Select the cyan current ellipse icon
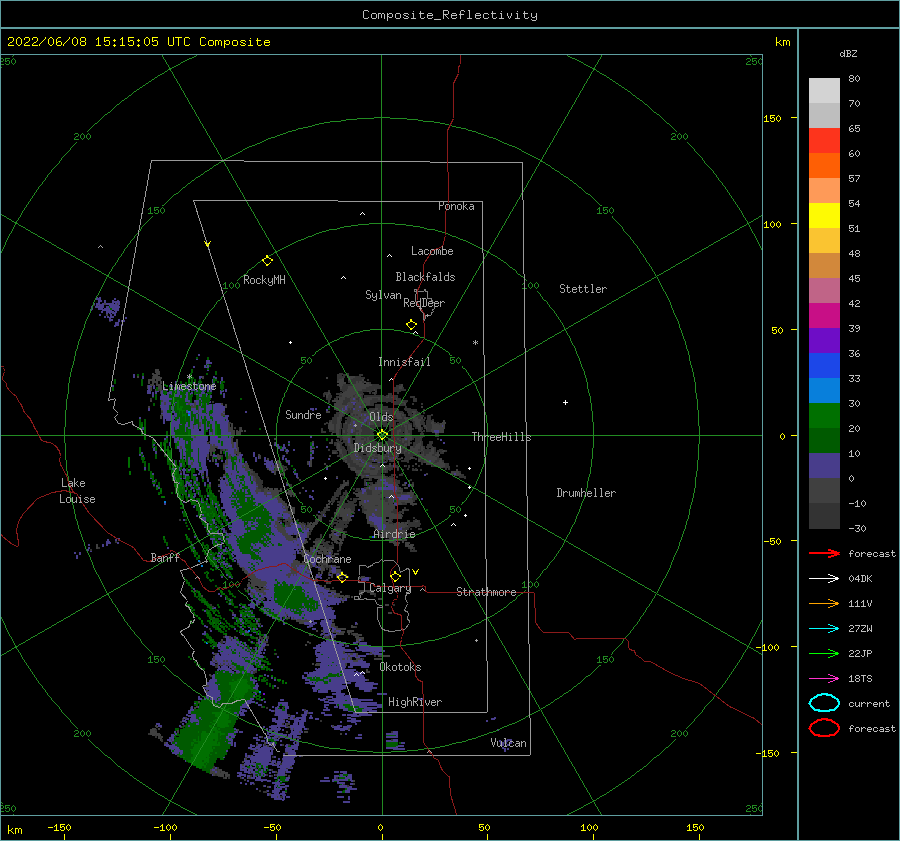Screen dimensions: 900x841 [x=824, y=703]
